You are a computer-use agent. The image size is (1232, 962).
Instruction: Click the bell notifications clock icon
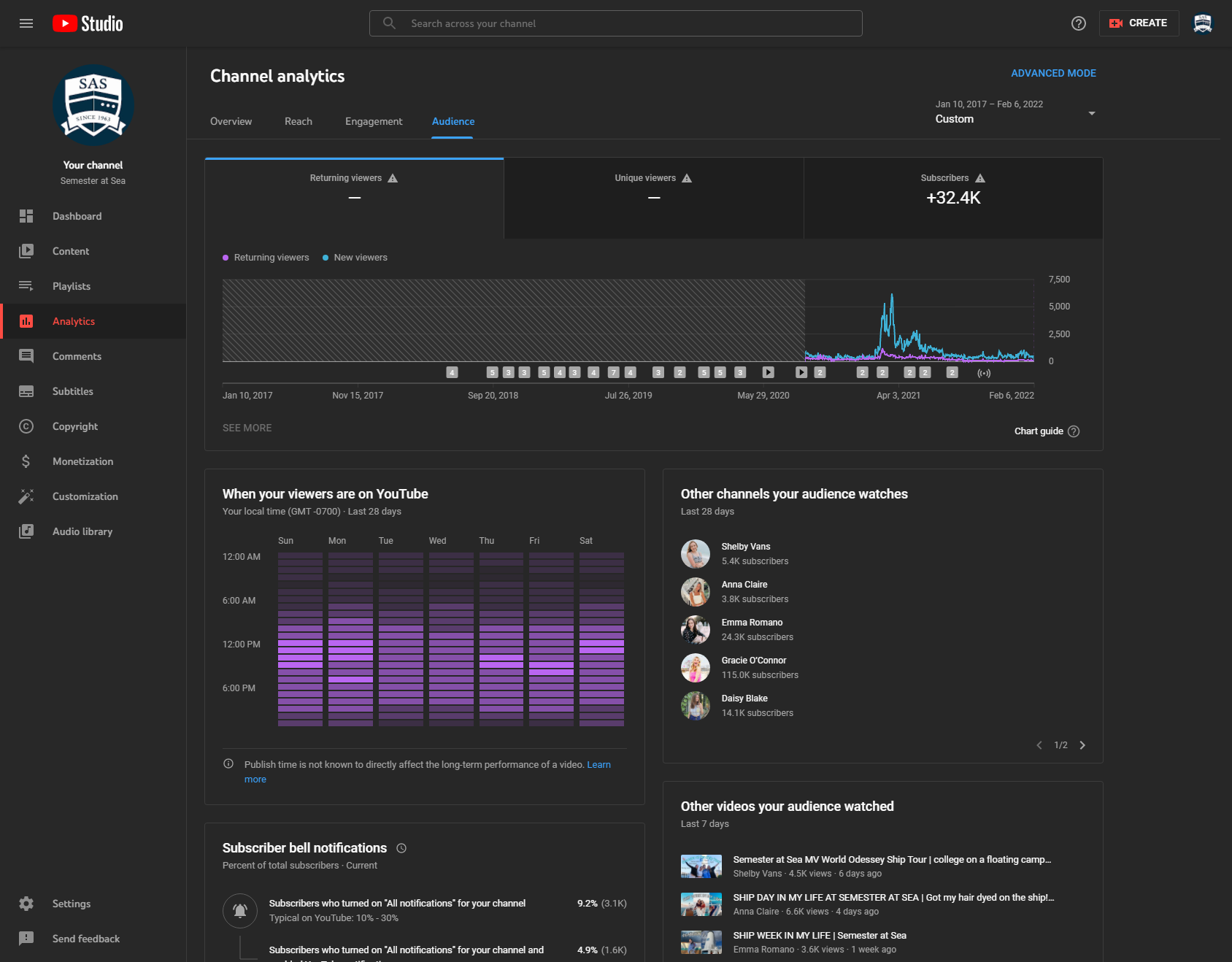tap(401, 848)
